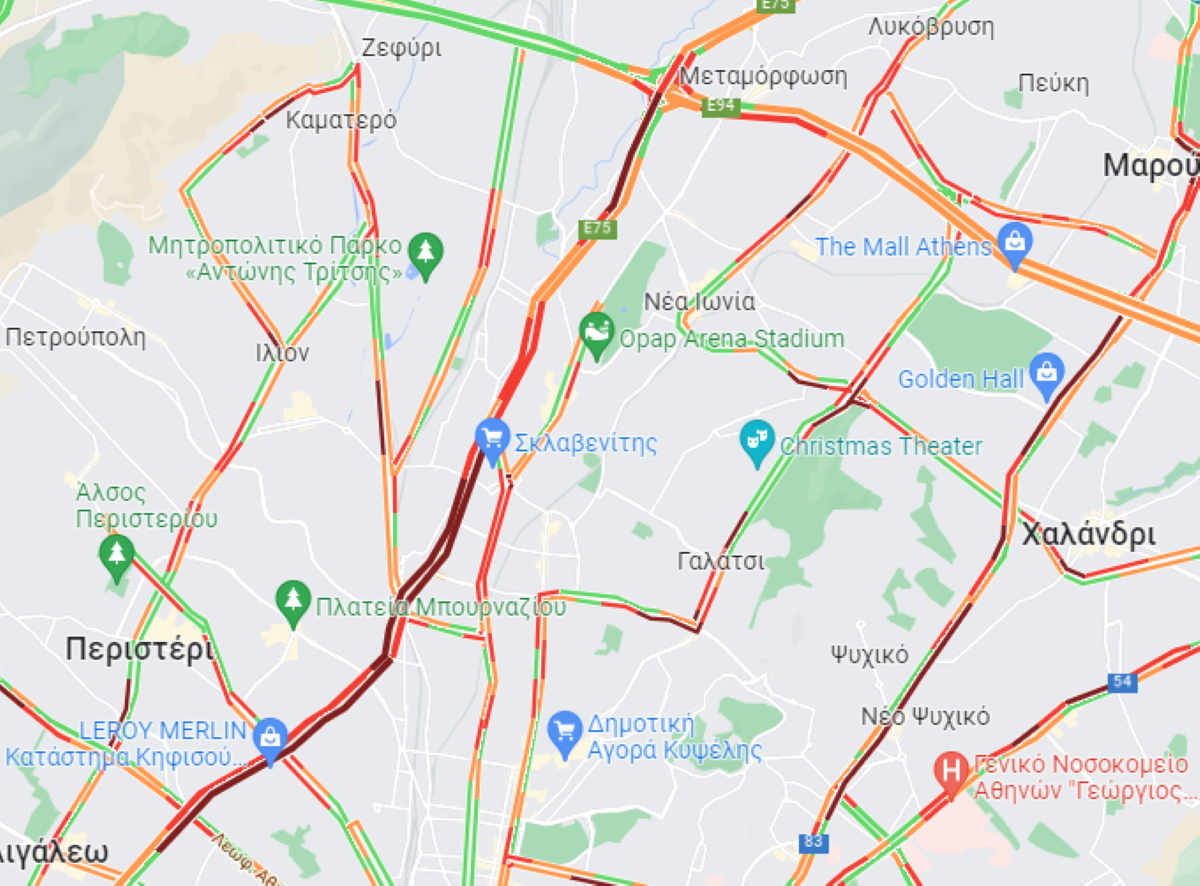This screenshot has height=886, width=1200.
Task: Click the Χαλάνδρι district label
Action: pyautogui.click(x=1088, y=534)
